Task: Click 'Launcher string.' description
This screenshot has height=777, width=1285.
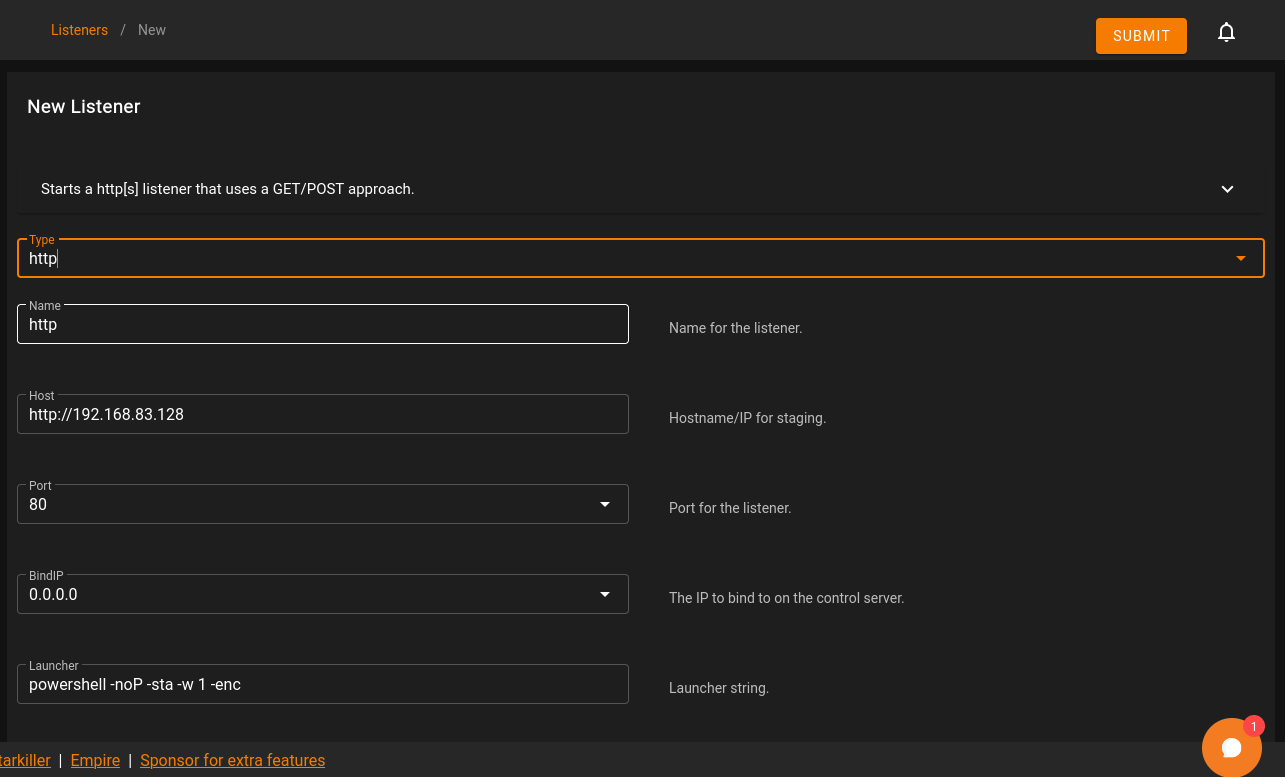Action: click(719, 688)
